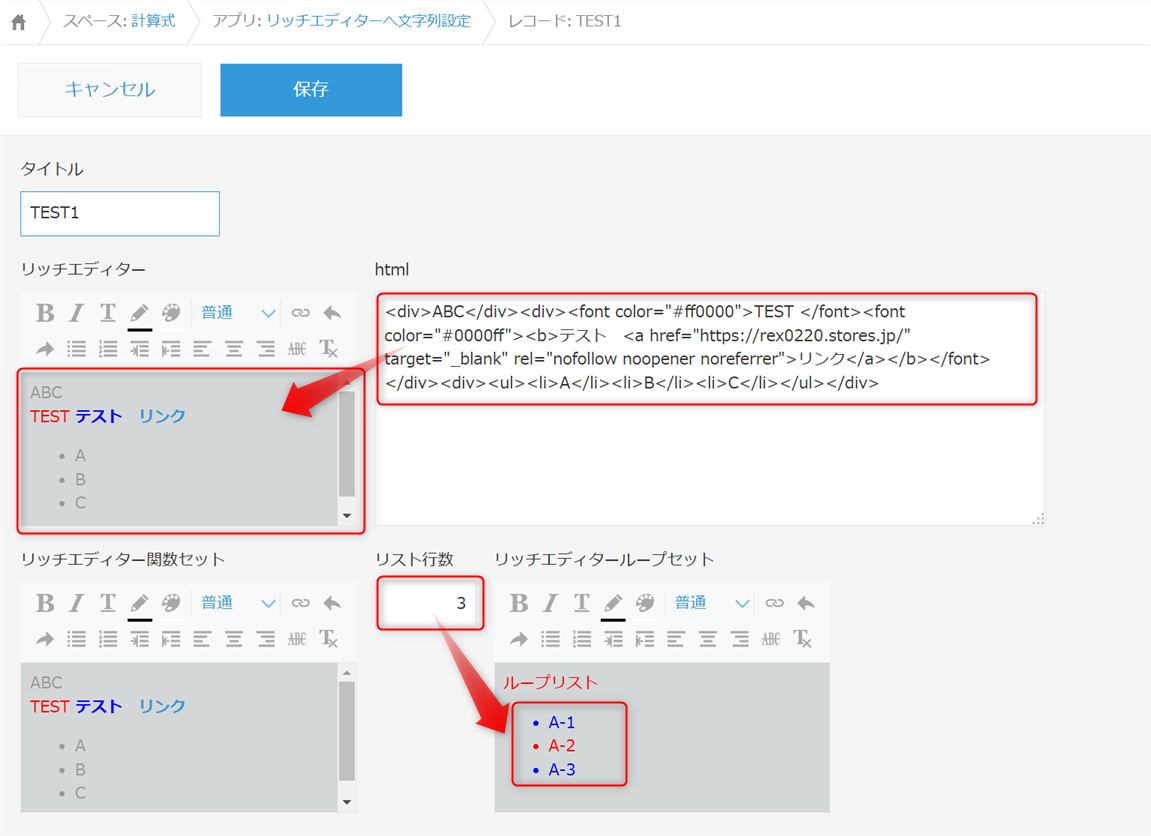Insert link using リッチエディター toolbar chain icon
The image size is (1151, 836).
(300, 313)
